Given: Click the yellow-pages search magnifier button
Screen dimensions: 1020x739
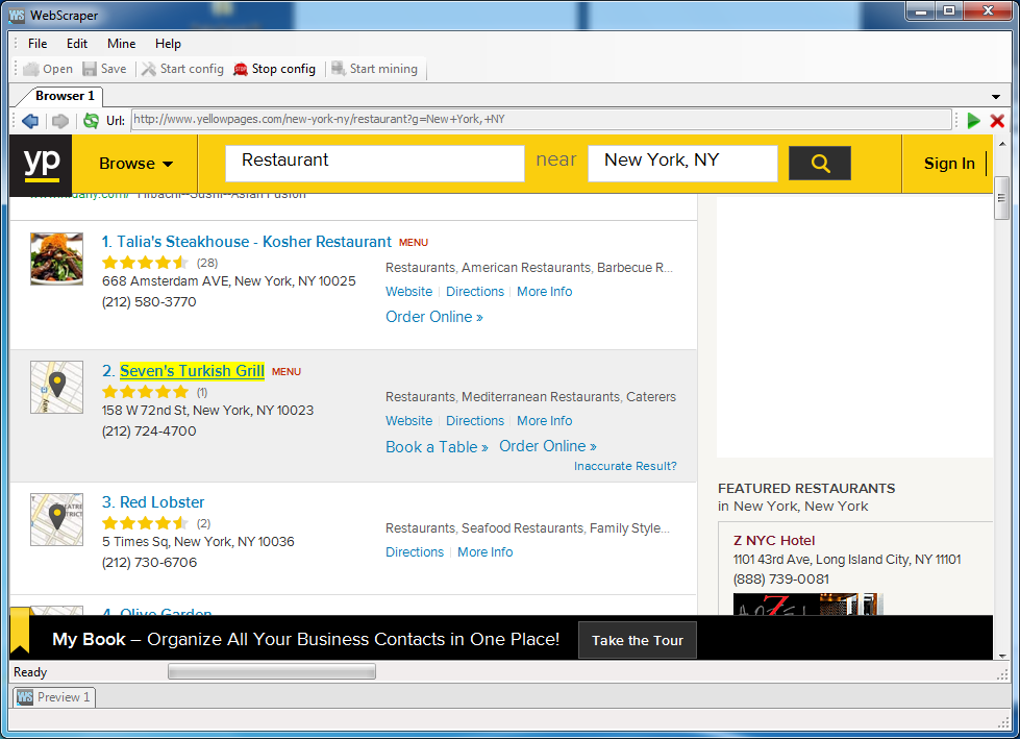Looking at the screenshot, I should click(820, 163).
